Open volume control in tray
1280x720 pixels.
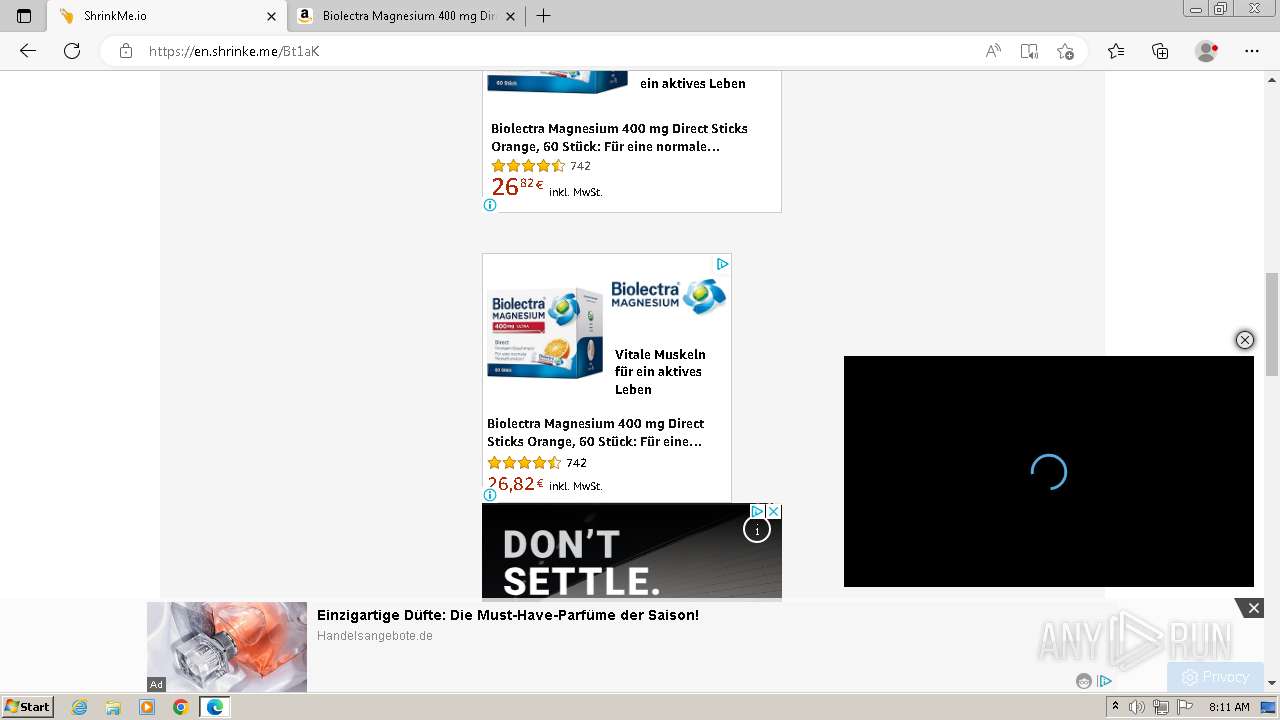pyautogui.click(x=1137, y=707)
